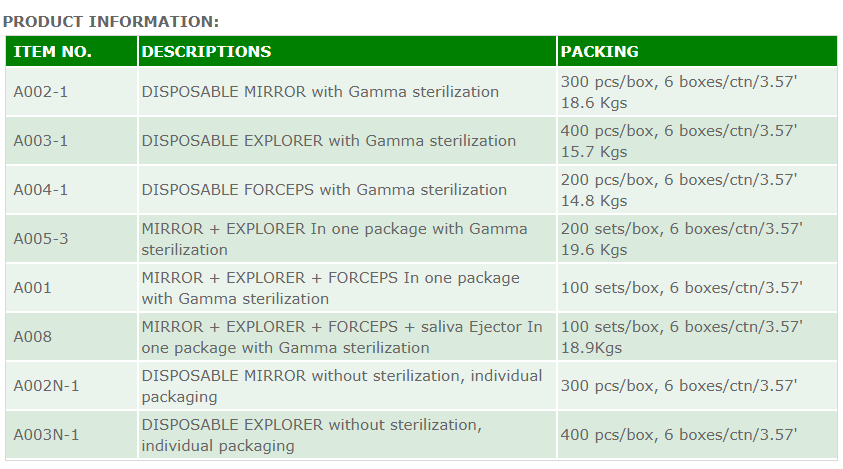Click the PRODUCT INFORMATION heading

pos(111,21)
